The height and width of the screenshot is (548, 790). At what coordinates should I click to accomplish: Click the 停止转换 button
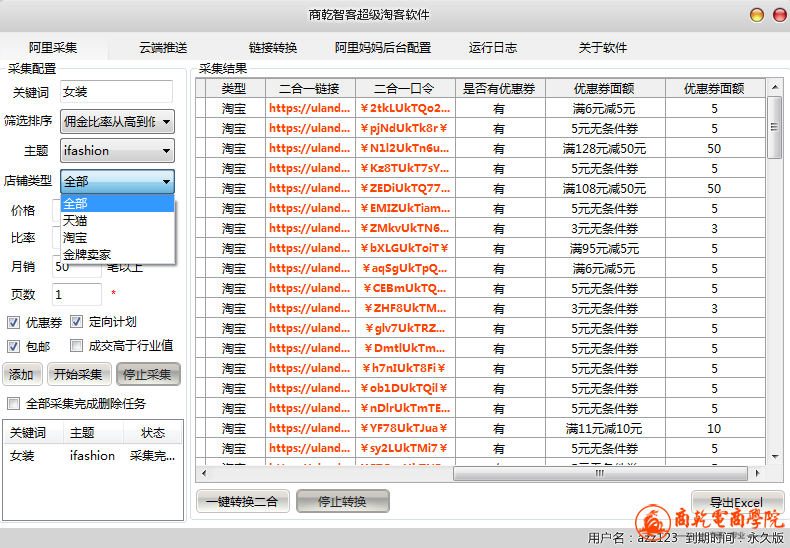pos(343,501)
